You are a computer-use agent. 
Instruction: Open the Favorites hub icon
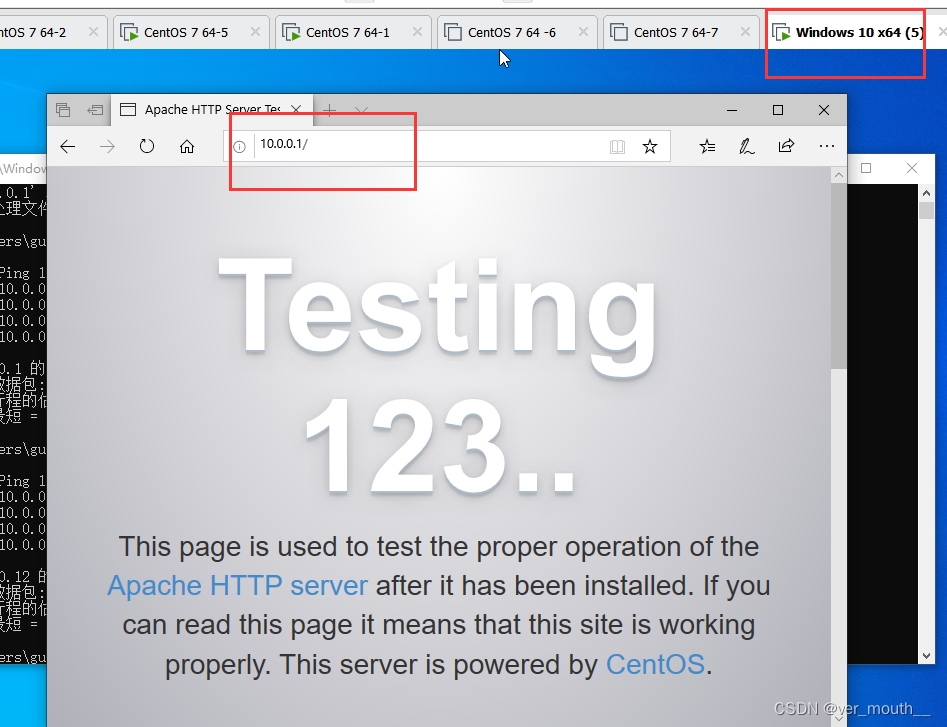pyautogui.click(x=707, y=146)
